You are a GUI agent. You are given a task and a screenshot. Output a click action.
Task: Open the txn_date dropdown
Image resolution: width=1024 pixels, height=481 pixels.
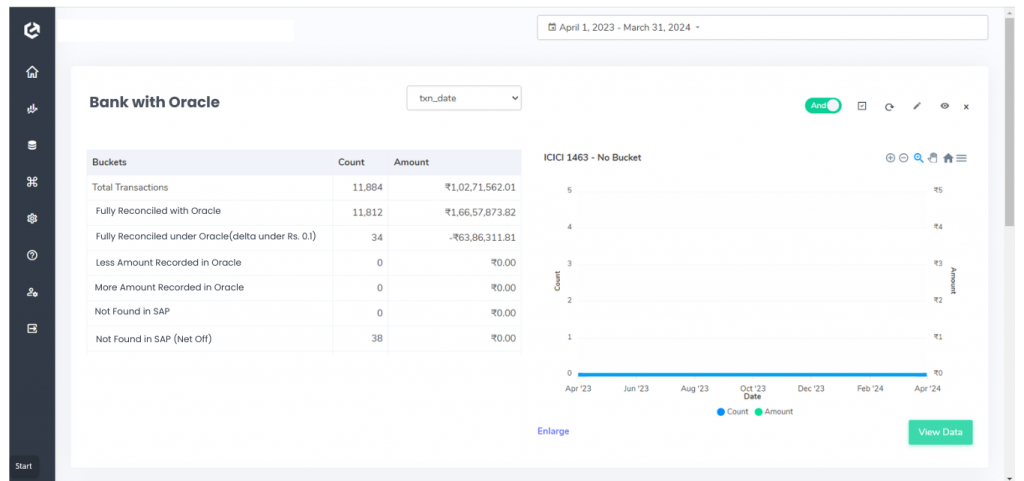pos(464,98)
